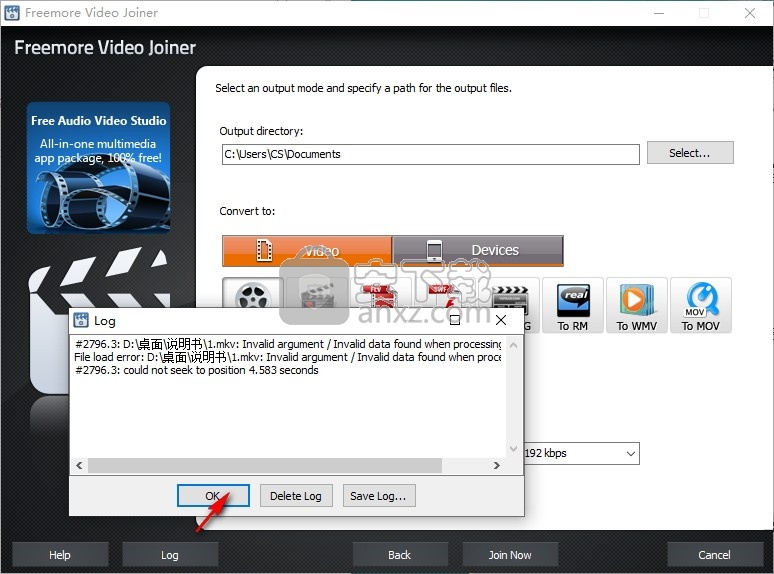
Task: Click the Free Audio Video Studio banner
Action: pyautogui.click(x=99, y=168)
